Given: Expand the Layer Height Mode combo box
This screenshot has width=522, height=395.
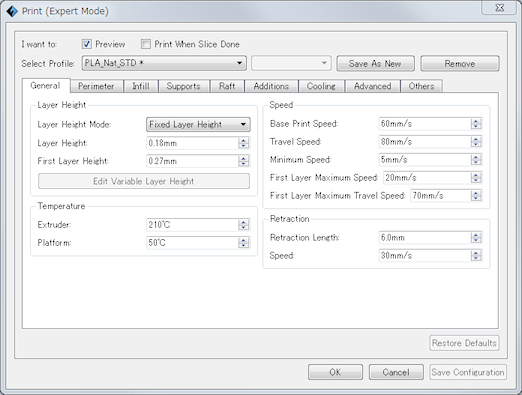Looking at the screenshot, I should click(x=198, y=124).
